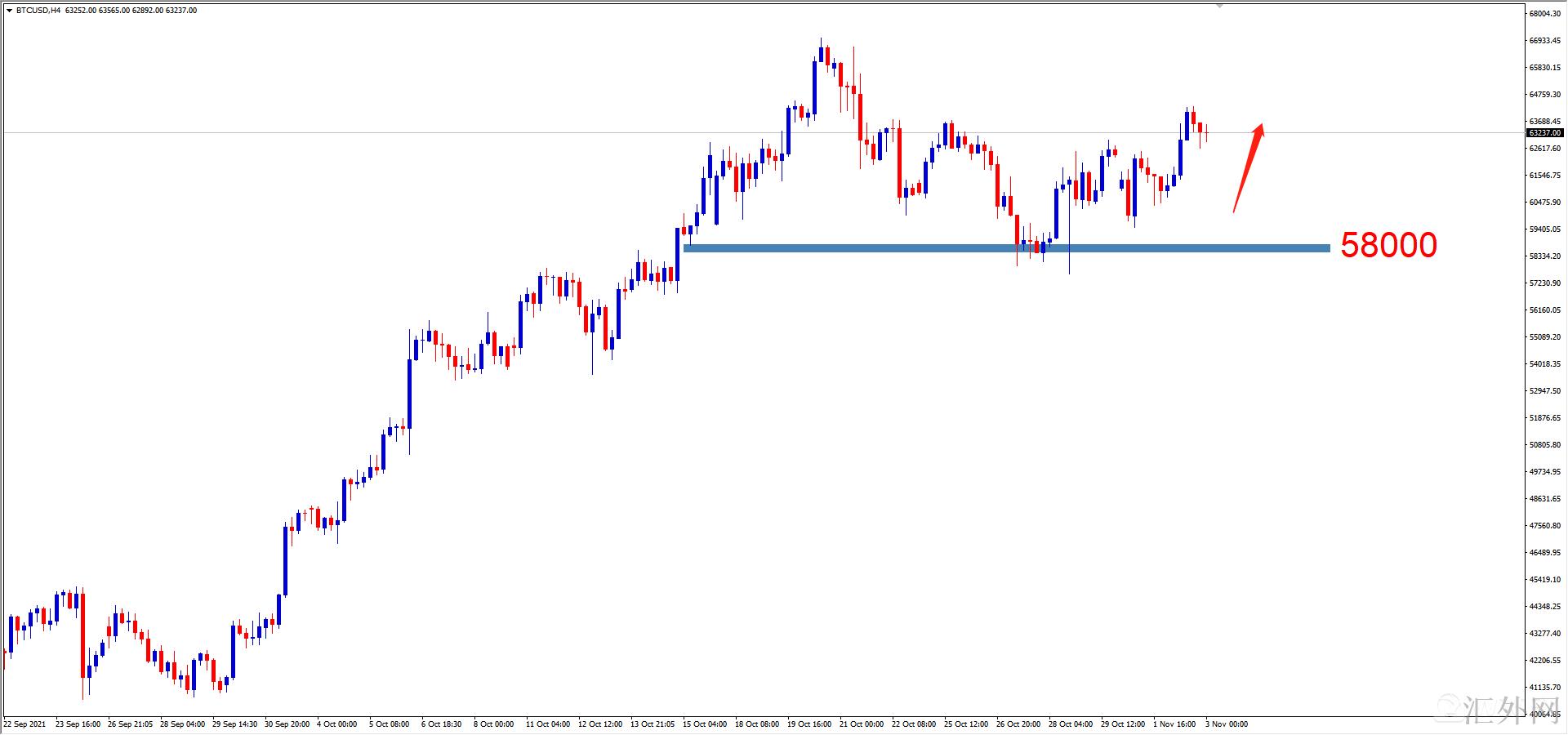The image size is (1568, 735).
Task: Click time axis label 18 Oct 08:00
Action: pos(757,724)
